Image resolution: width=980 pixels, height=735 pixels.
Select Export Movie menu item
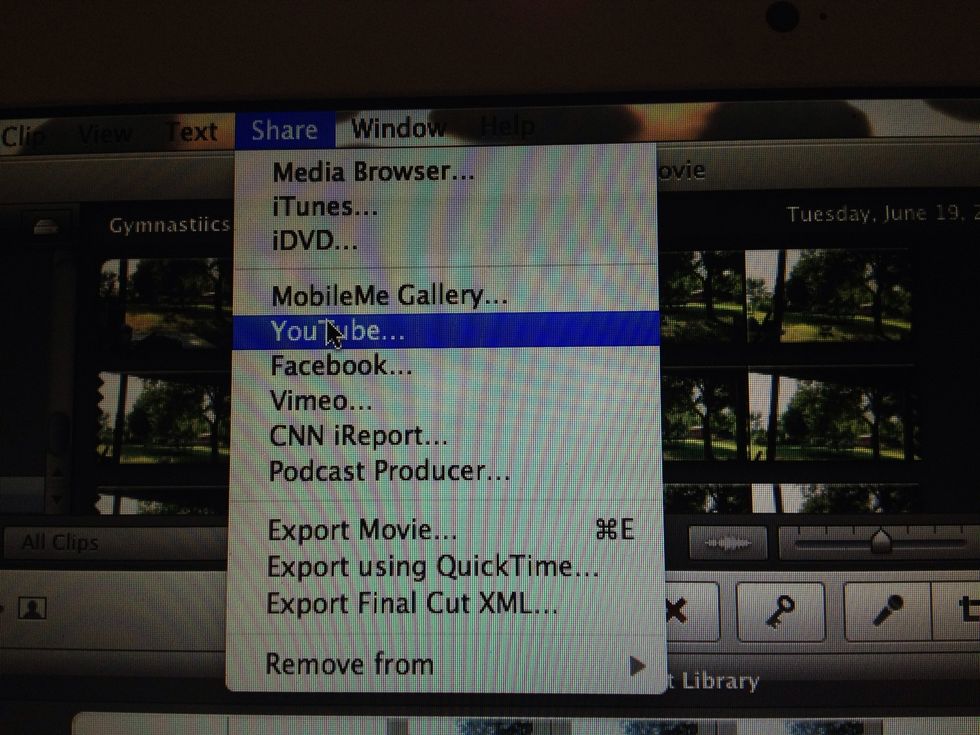pyautogui.click(x=445, y=531)
